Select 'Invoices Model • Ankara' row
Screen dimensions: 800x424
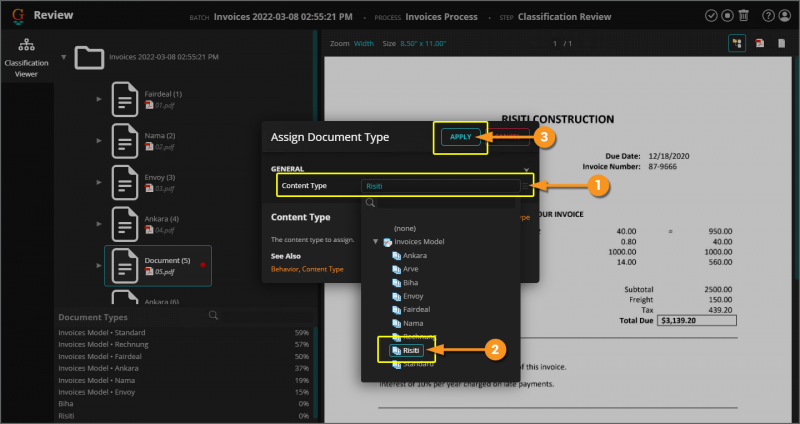(x=184, y=368)
